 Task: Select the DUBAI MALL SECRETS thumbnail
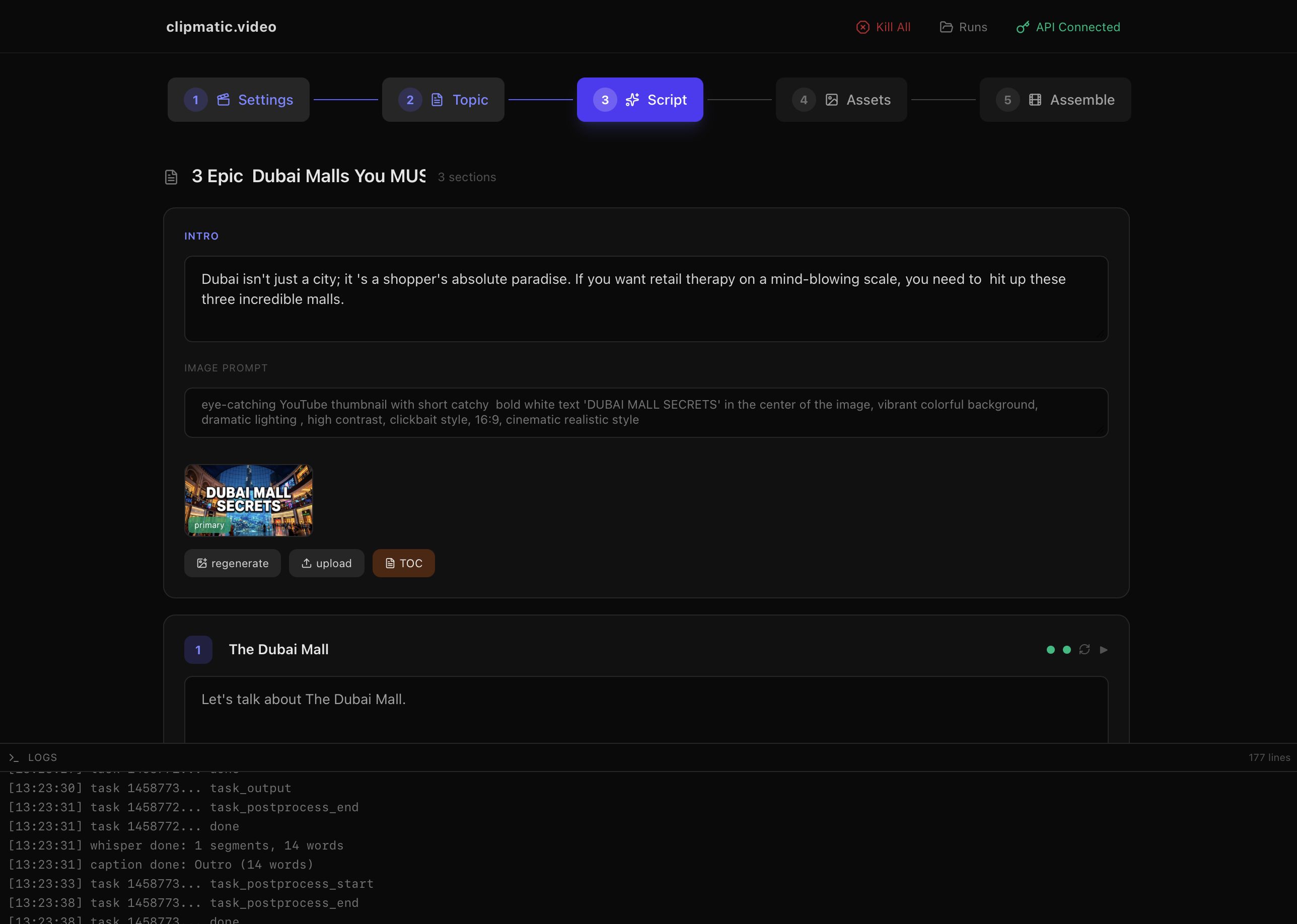tap(248, 500)
